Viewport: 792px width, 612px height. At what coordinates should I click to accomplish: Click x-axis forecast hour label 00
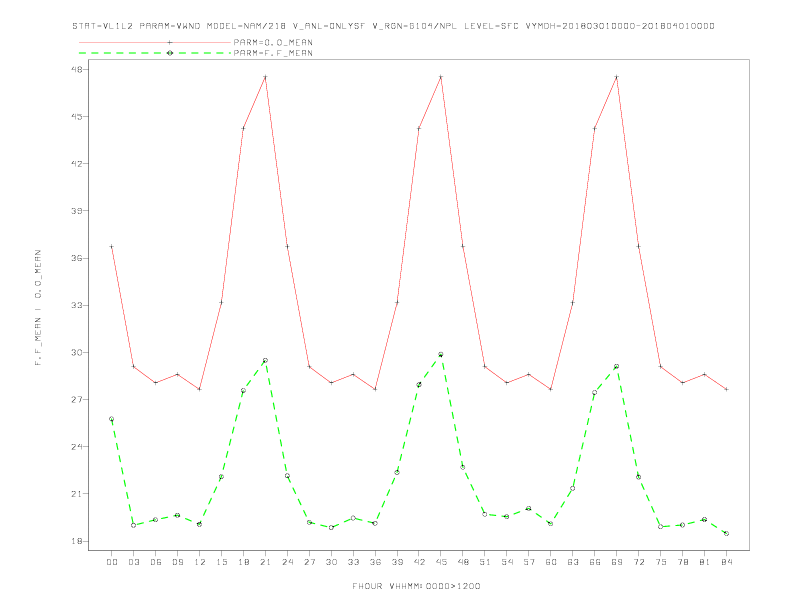[112, 562]
